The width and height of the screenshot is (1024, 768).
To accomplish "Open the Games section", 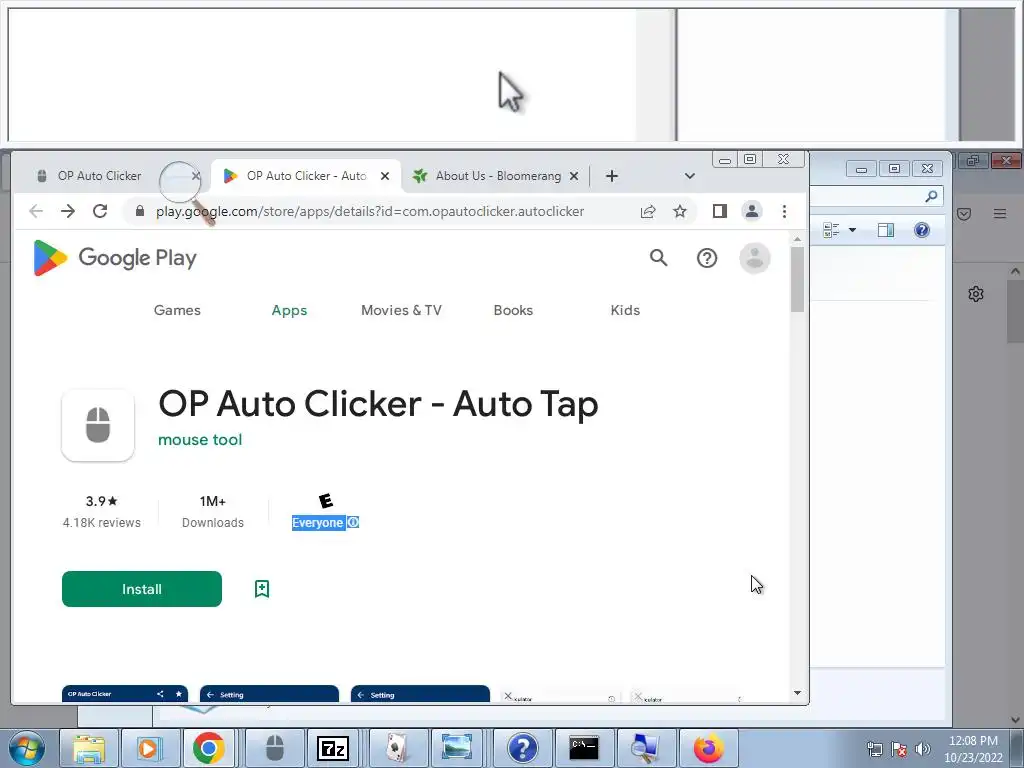I will (177, 310).
